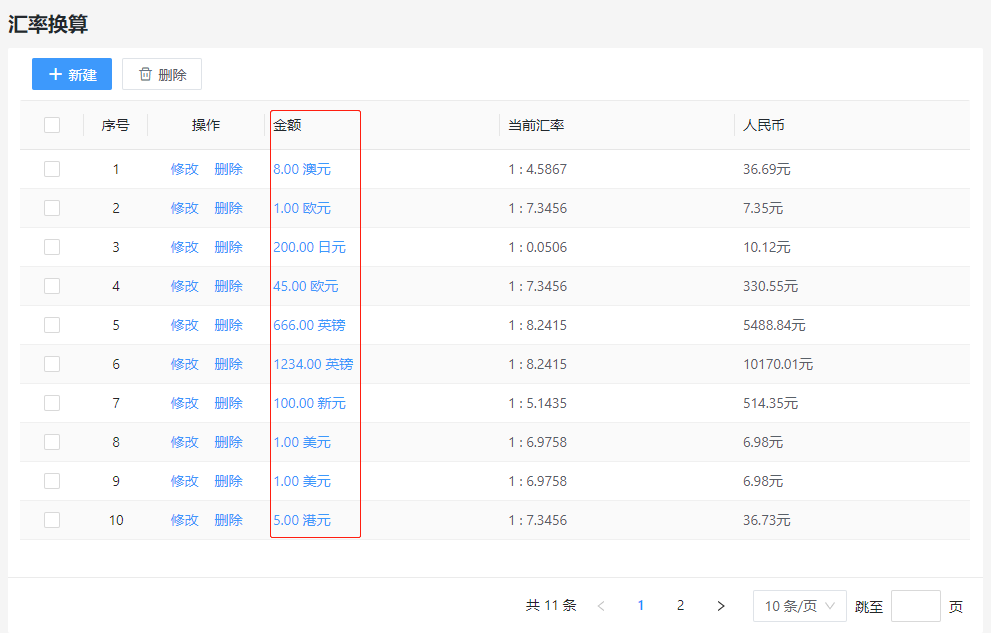Open the 10 条/页 page size dropdown
Screen dimensions: 991x633
click(799, 606)
